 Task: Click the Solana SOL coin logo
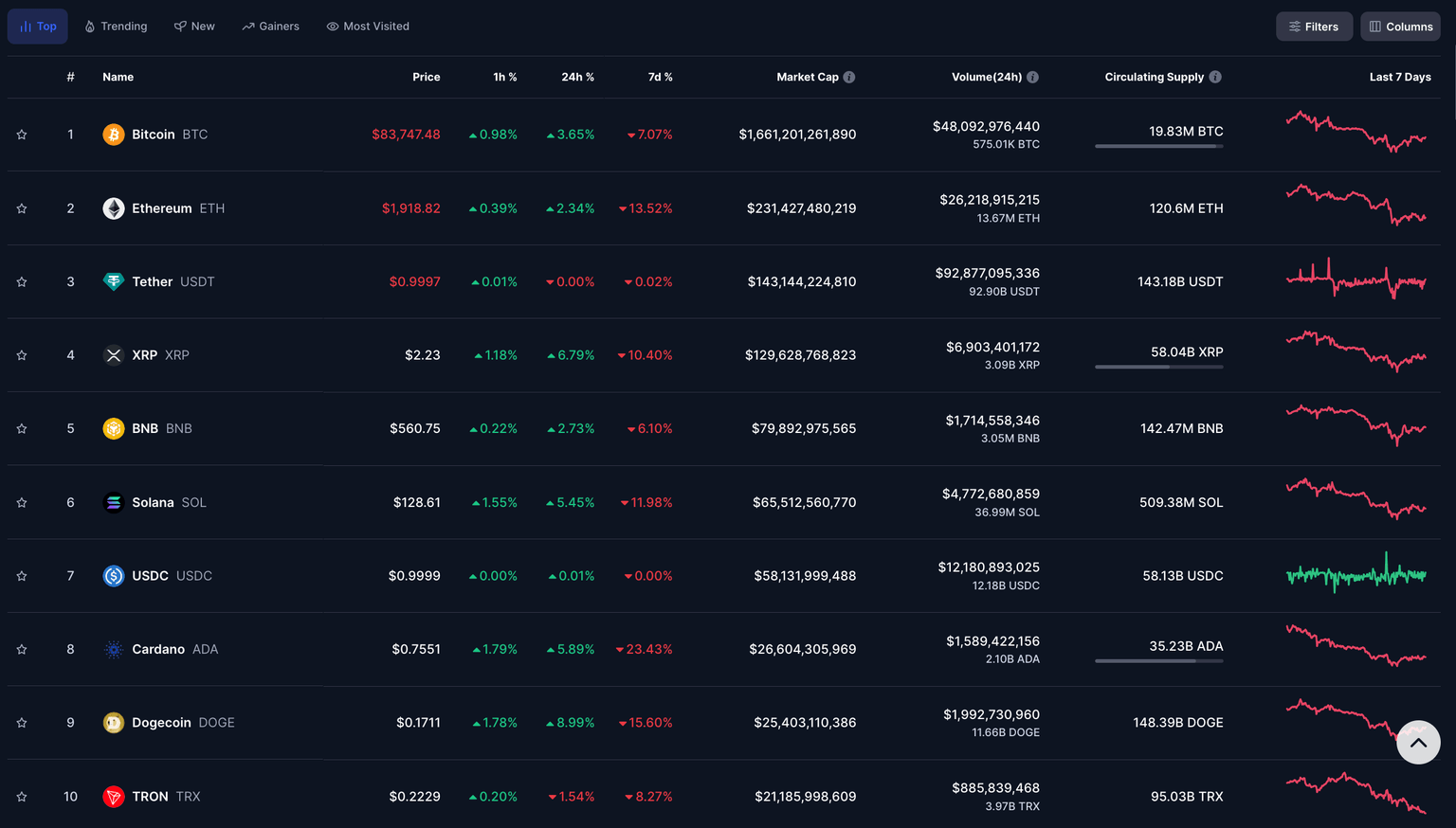pos(114,502)
